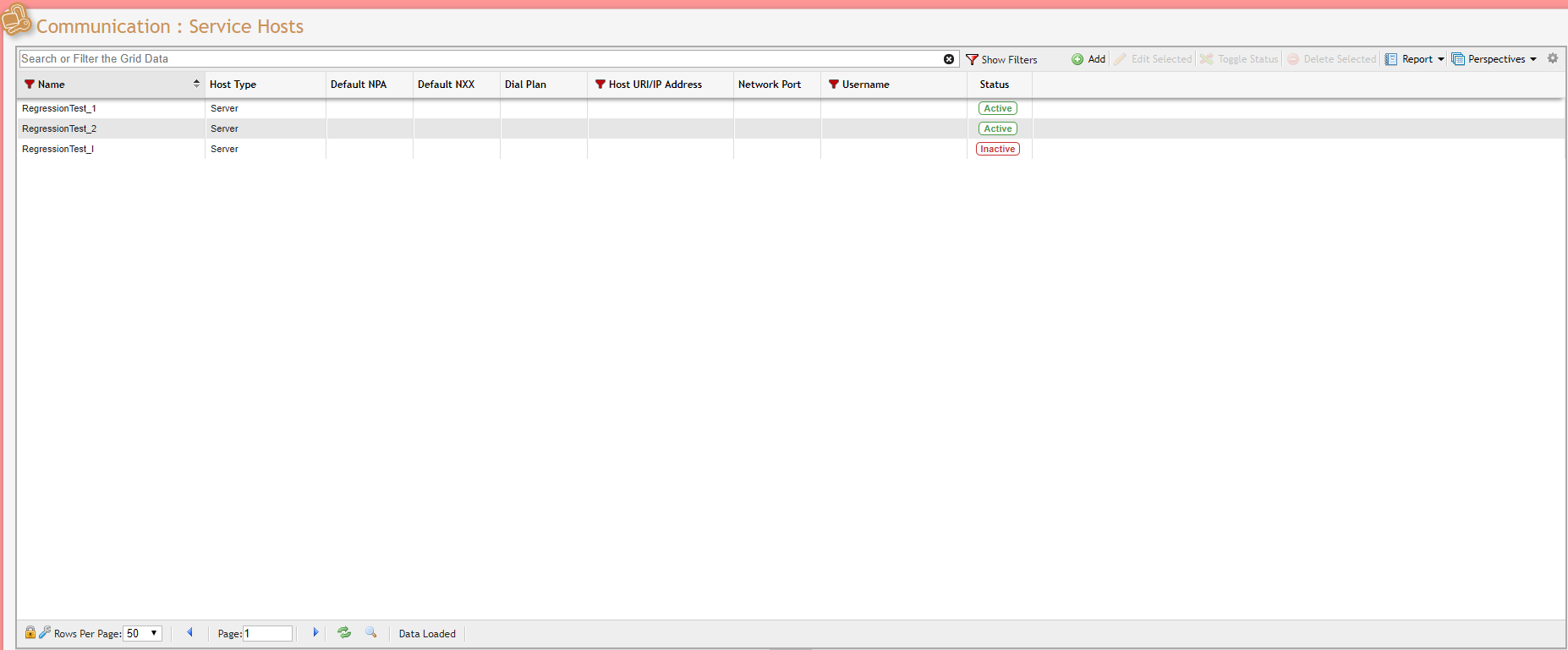Image resolution: width=1568 pixels, height=650 pixels.
Task: Click the magnifier icon in footer
Action: click(x=370, y=632)
